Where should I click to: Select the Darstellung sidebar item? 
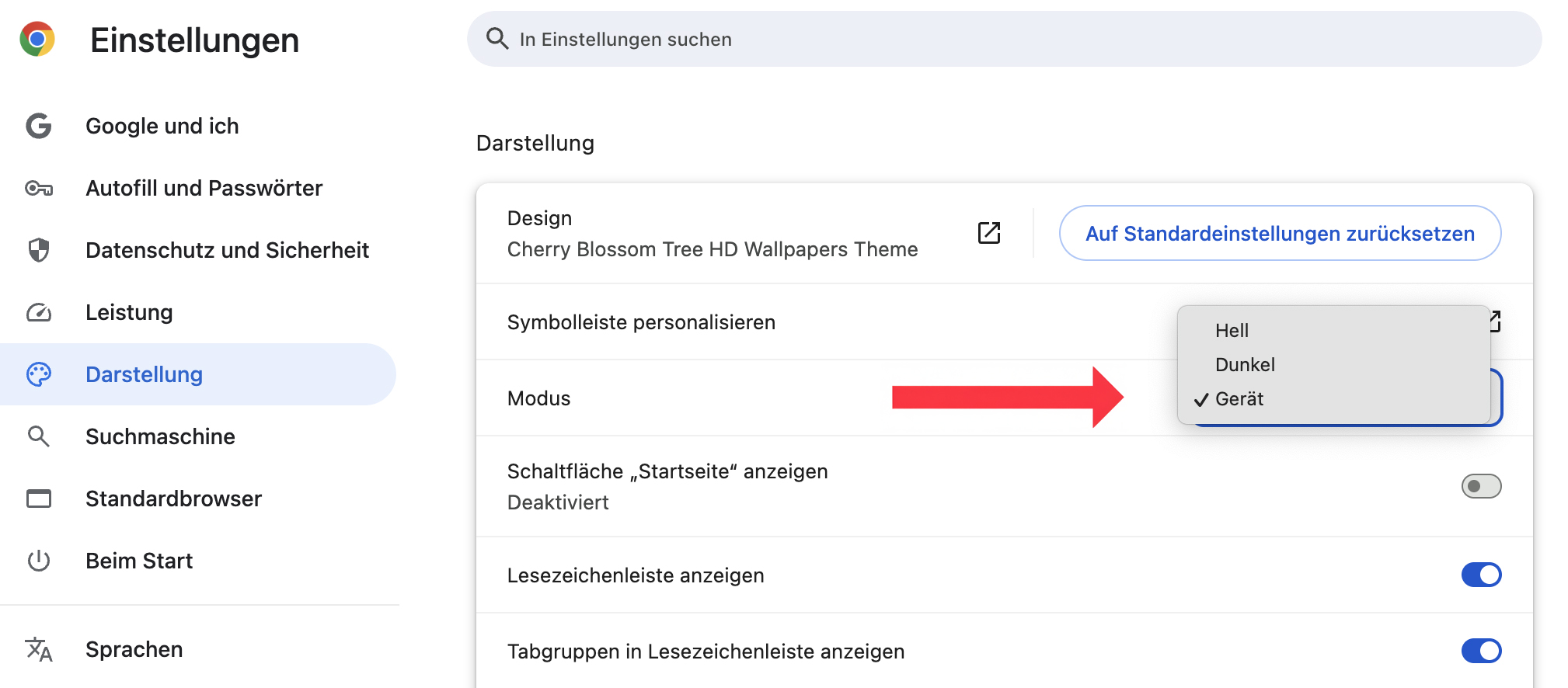click(x=198, y=374)
